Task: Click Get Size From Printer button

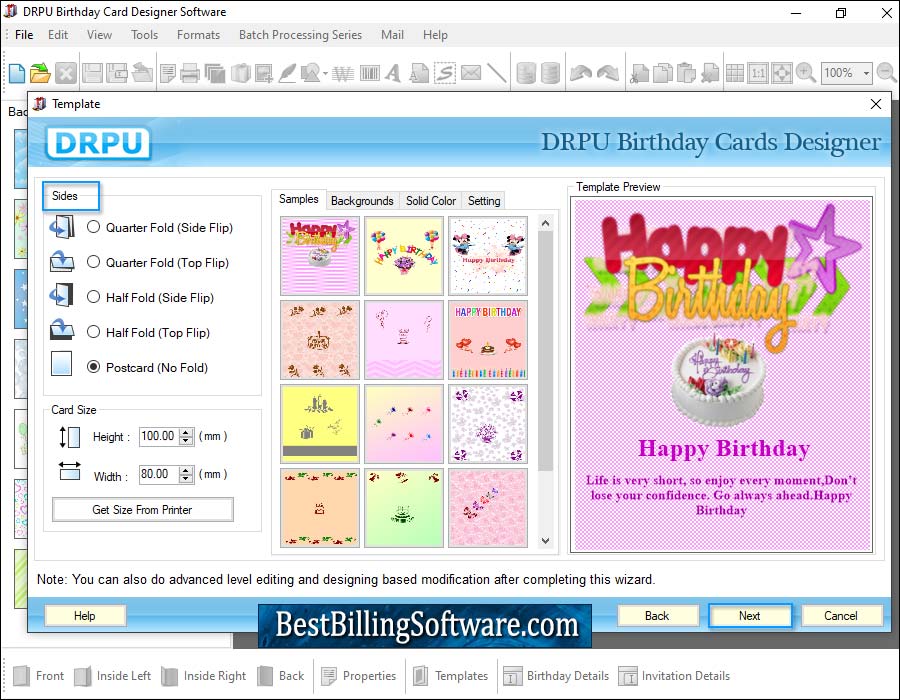Action: pos(142,510)
